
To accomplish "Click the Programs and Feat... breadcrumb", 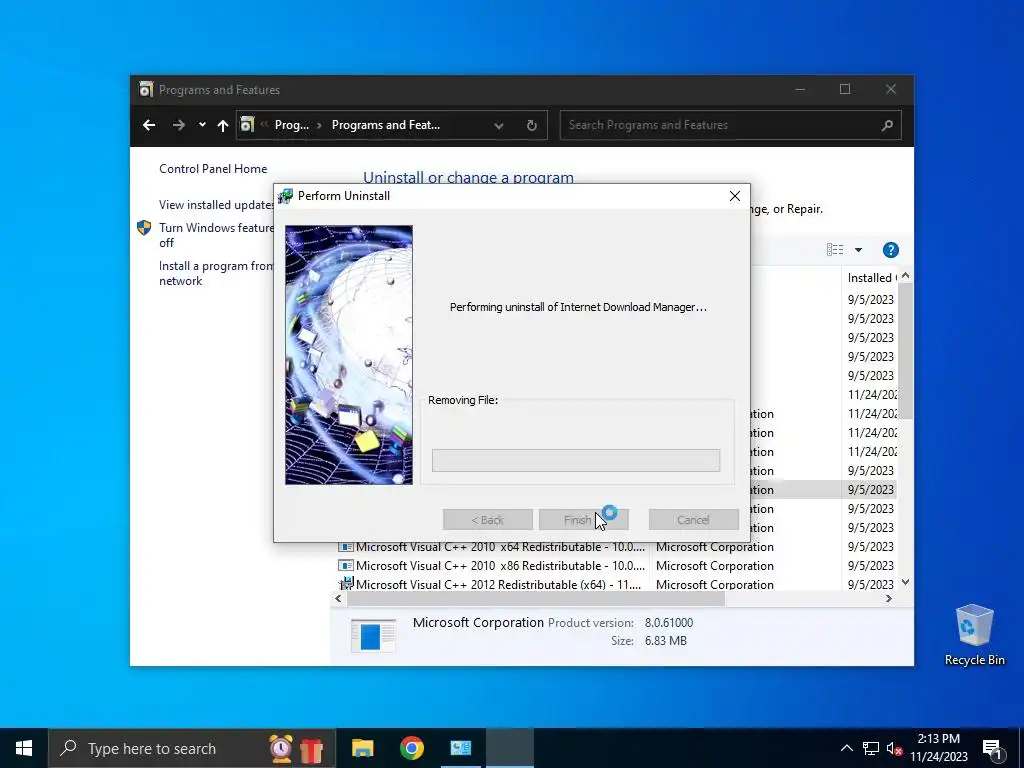I will (x=385, y=125).
